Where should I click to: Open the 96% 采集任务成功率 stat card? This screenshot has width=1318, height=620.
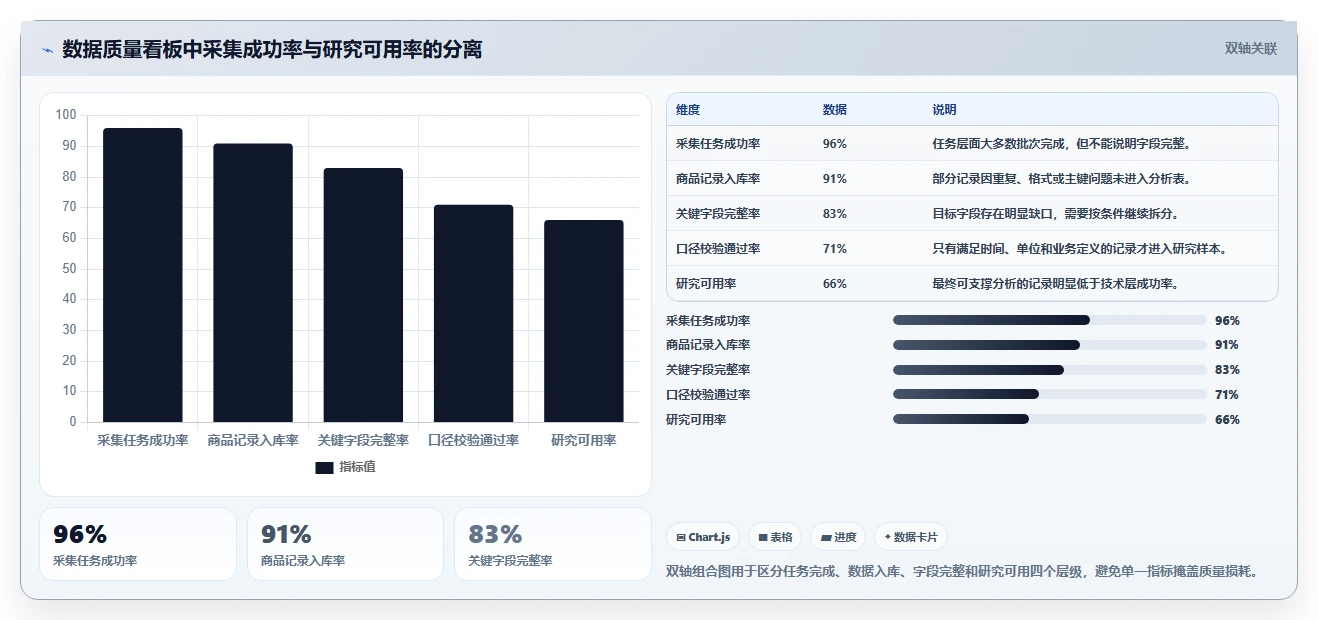(138, 544)
